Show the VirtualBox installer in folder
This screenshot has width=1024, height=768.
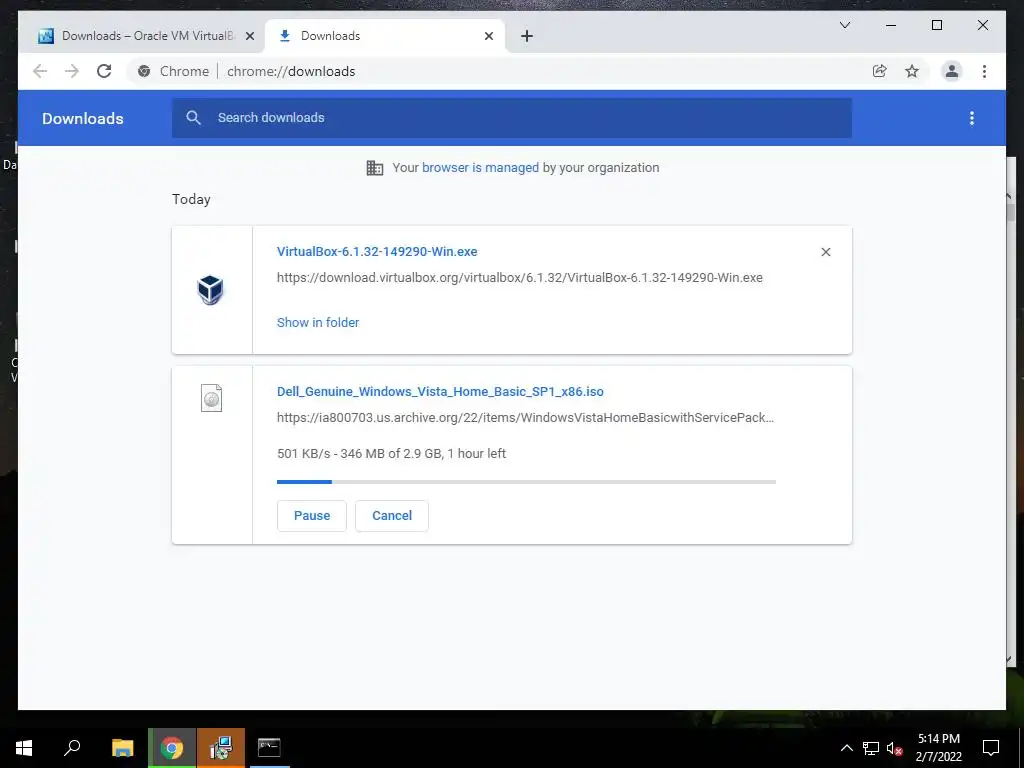[317, 323]
